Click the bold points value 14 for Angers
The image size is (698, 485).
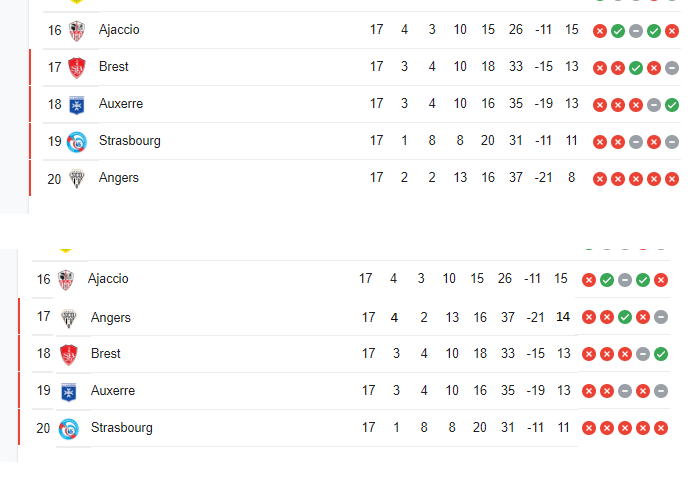[x=563, y=317]
